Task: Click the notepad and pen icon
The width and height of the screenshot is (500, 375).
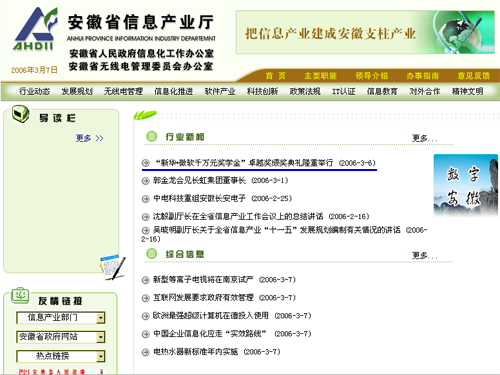Action: click(x=112, y=267)
